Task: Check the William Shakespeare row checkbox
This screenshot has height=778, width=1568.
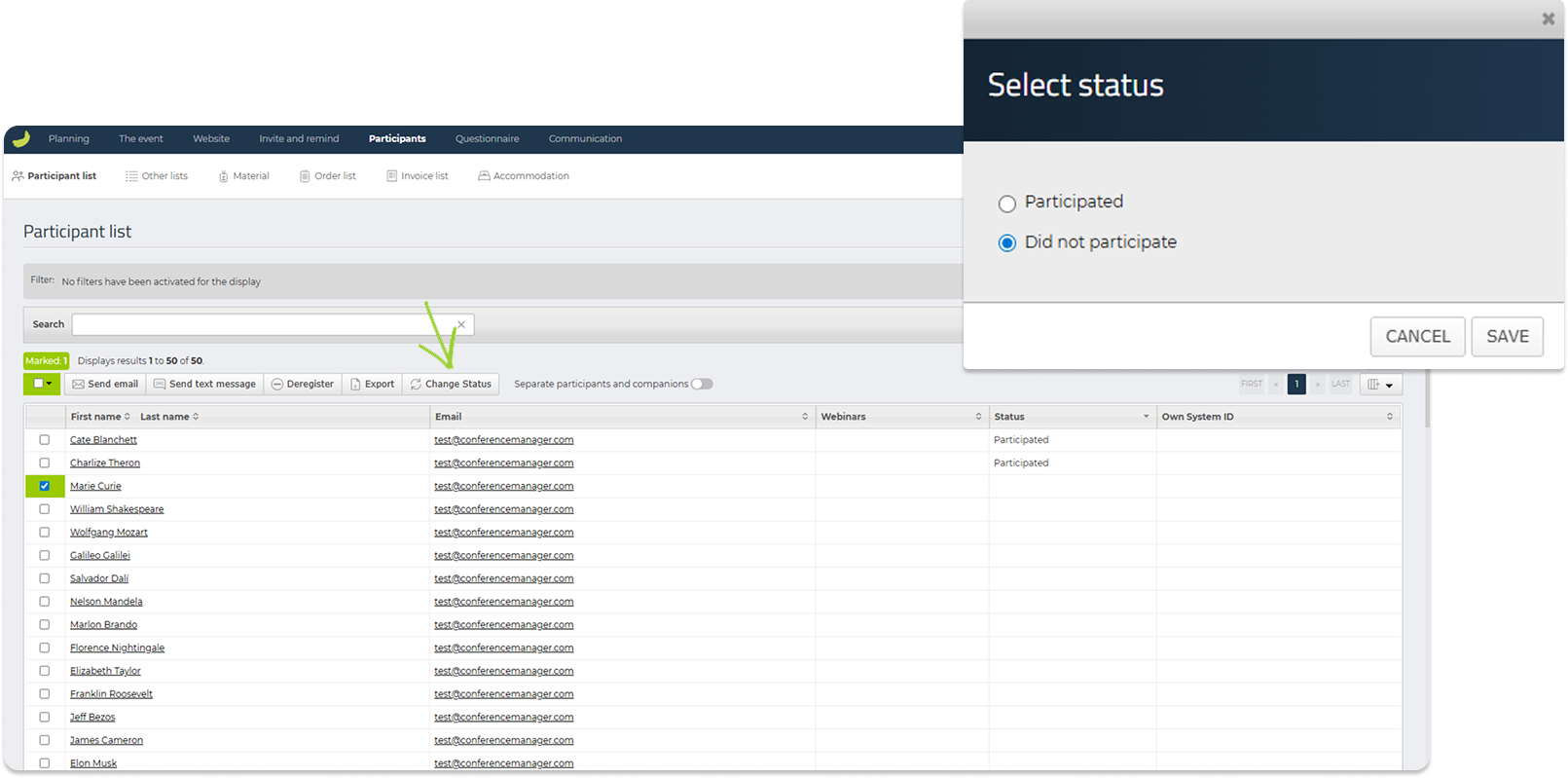Action: (45, 509)
